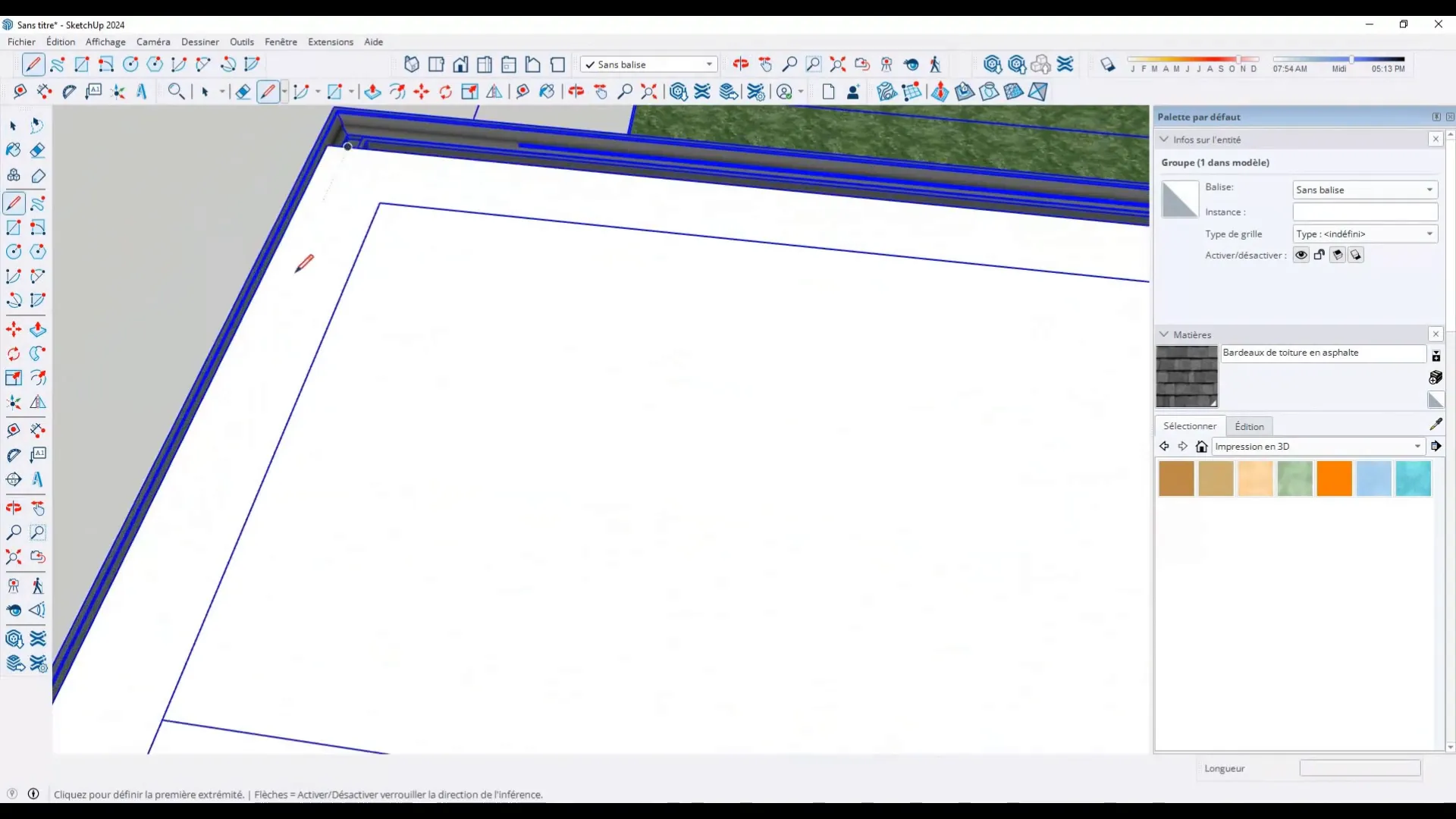Toggle visibility eye icon in entity info
Image resolution: width=1456 pixels, height=819 pixels.
(1301, 255)
